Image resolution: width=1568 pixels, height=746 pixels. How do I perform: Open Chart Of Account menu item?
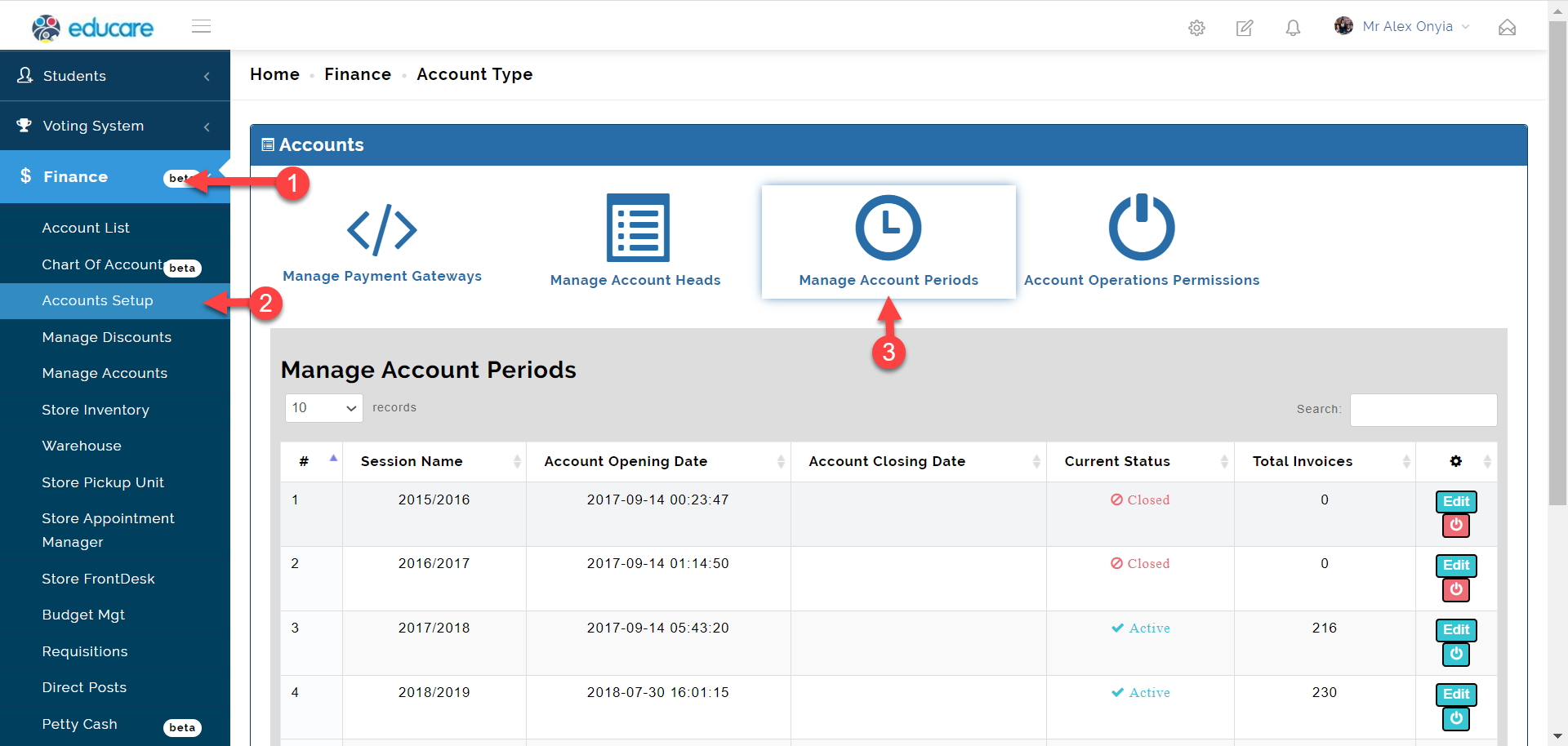tap(102, 264)
